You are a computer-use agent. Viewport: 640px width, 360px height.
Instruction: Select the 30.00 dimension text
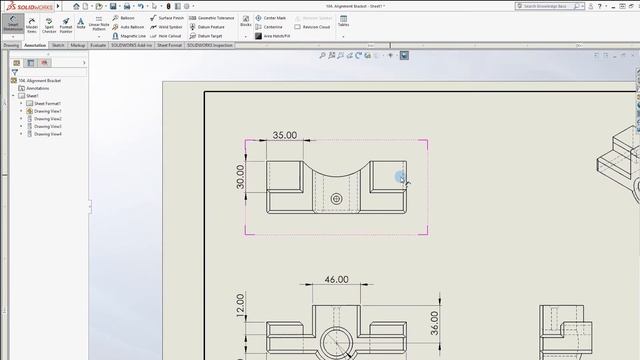click(240, 177)
